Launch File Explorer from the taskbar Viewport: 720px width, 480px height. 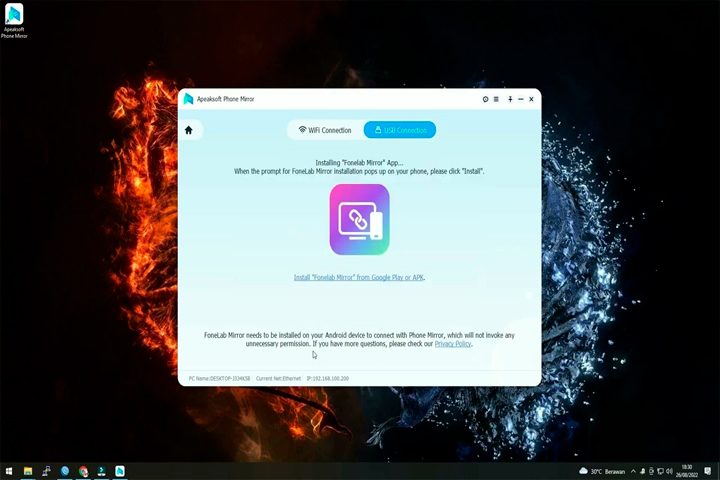click(28, 471)
